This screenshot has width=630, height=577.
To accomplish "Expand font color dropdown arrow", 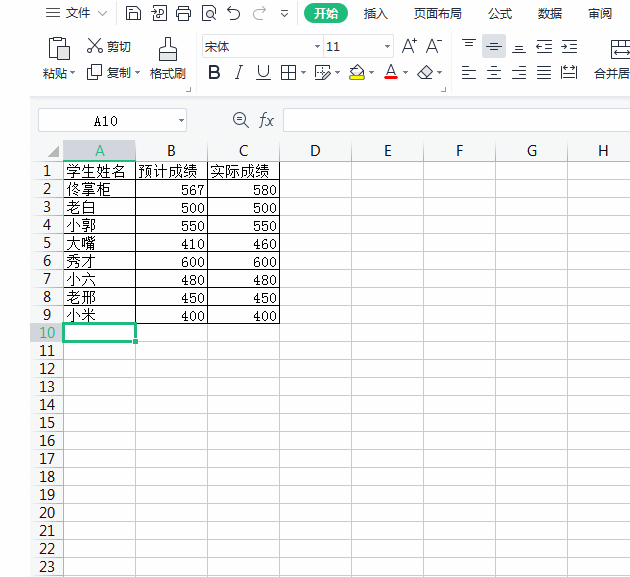I will pyautogui.click(x=405, y=73).
